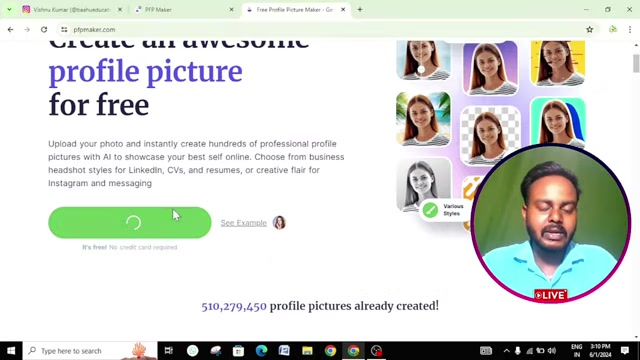Select the transparent checkerboard sample portrait
Screen dimensions: 640x360
click(x=490, y=135)
